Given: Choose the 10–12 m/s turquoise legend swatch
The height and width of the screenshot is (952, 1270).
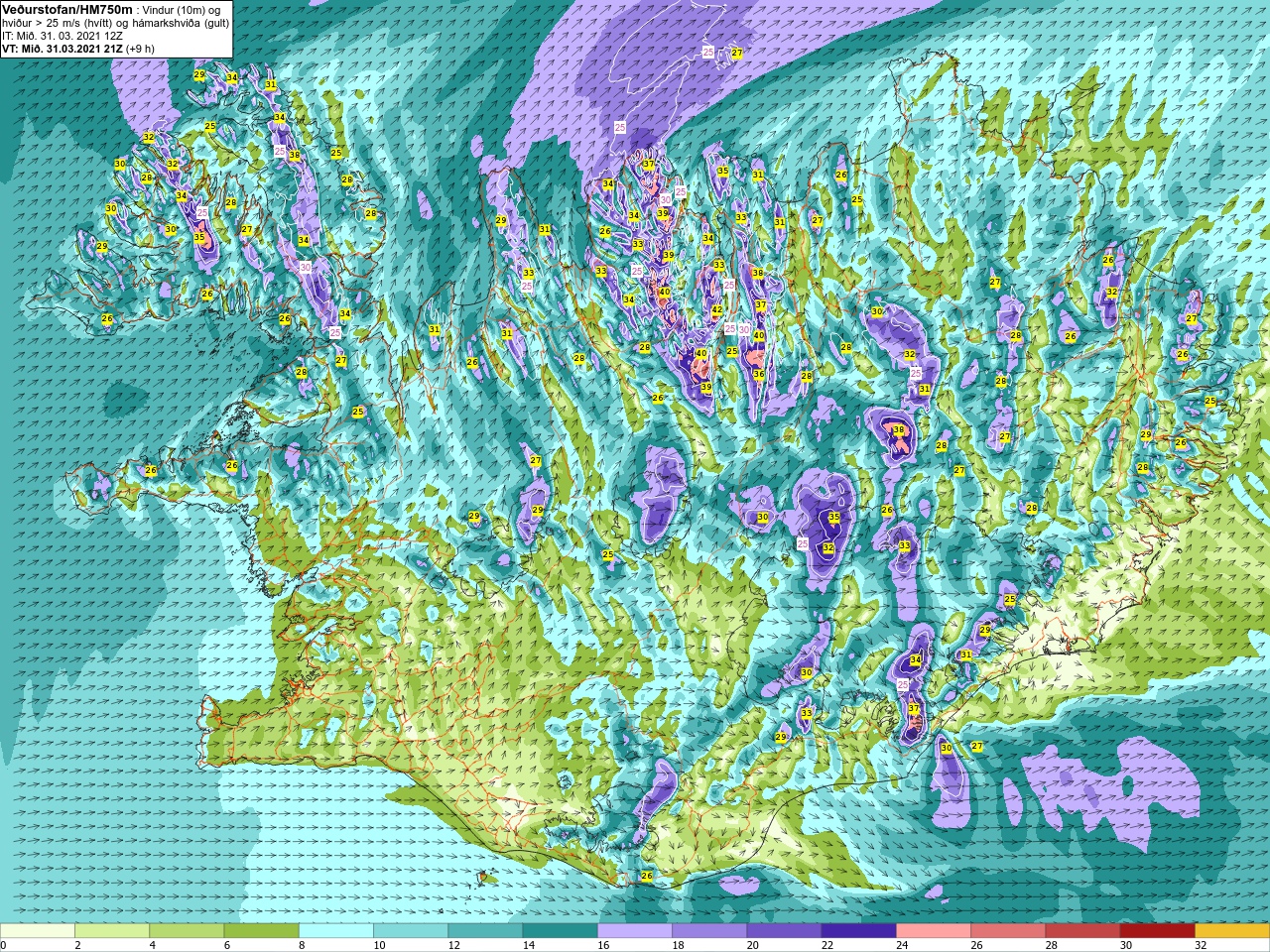Looking at the screenshot, I should (411, 931).
